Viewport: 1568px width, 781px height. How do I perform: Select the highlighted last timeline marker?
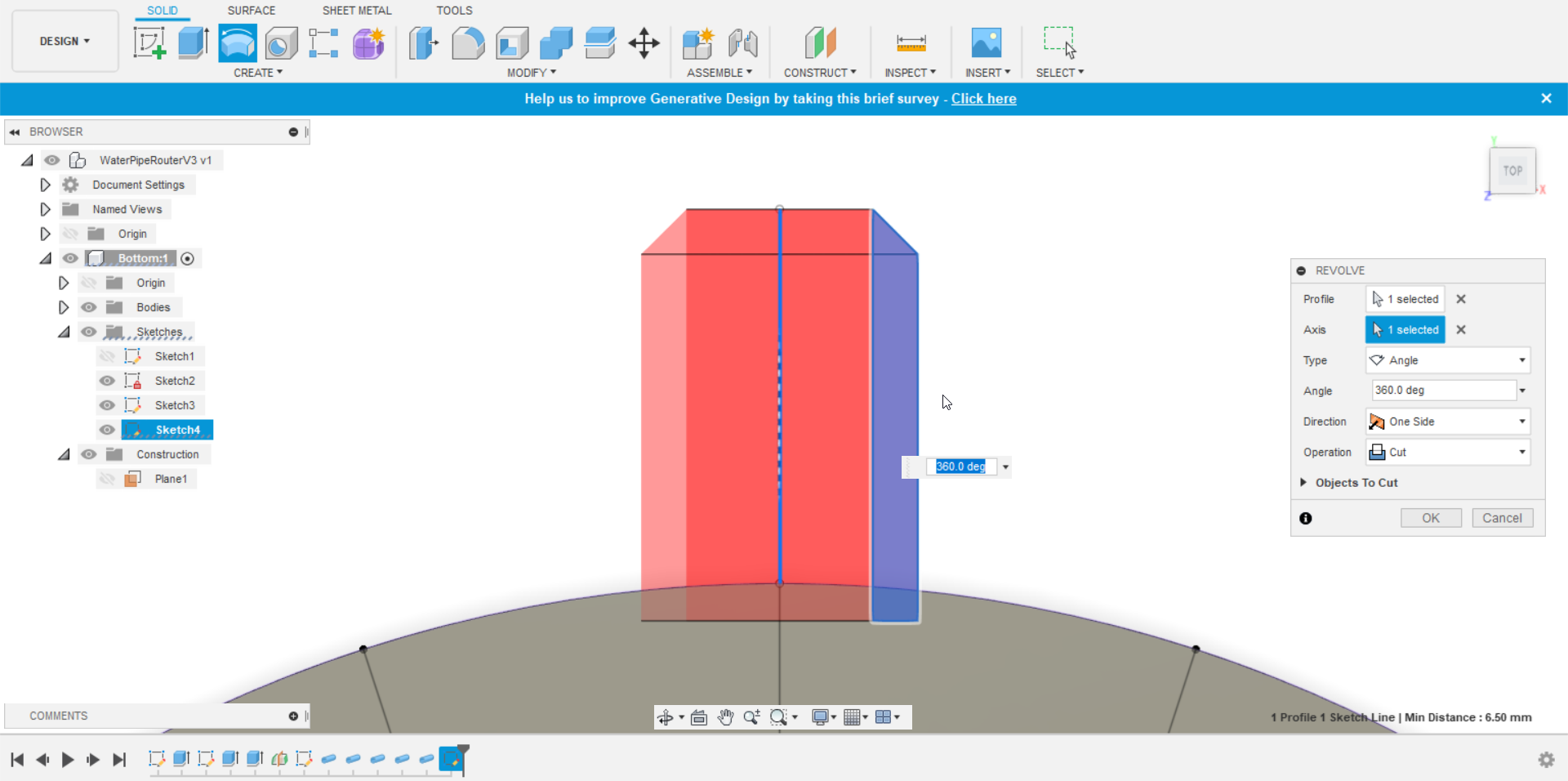[452, 759]
